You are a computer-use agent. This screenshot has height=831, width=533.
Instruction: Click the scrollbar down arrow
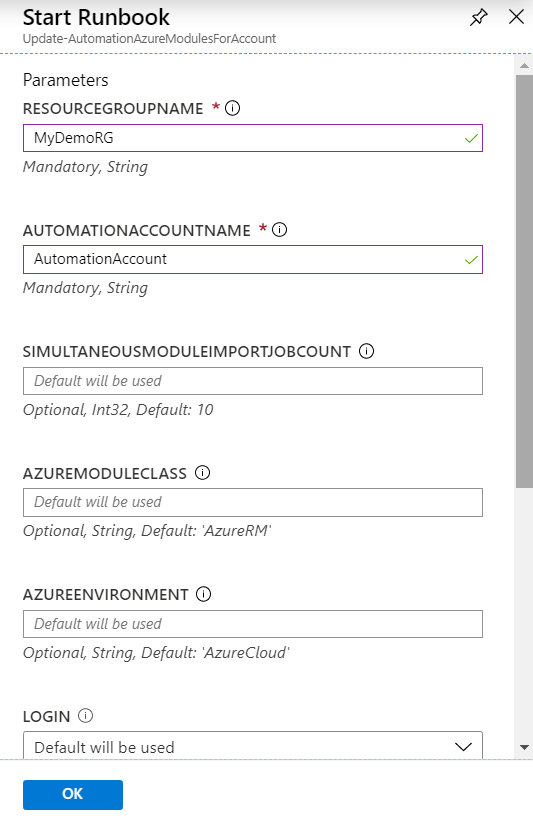(524, 748)
